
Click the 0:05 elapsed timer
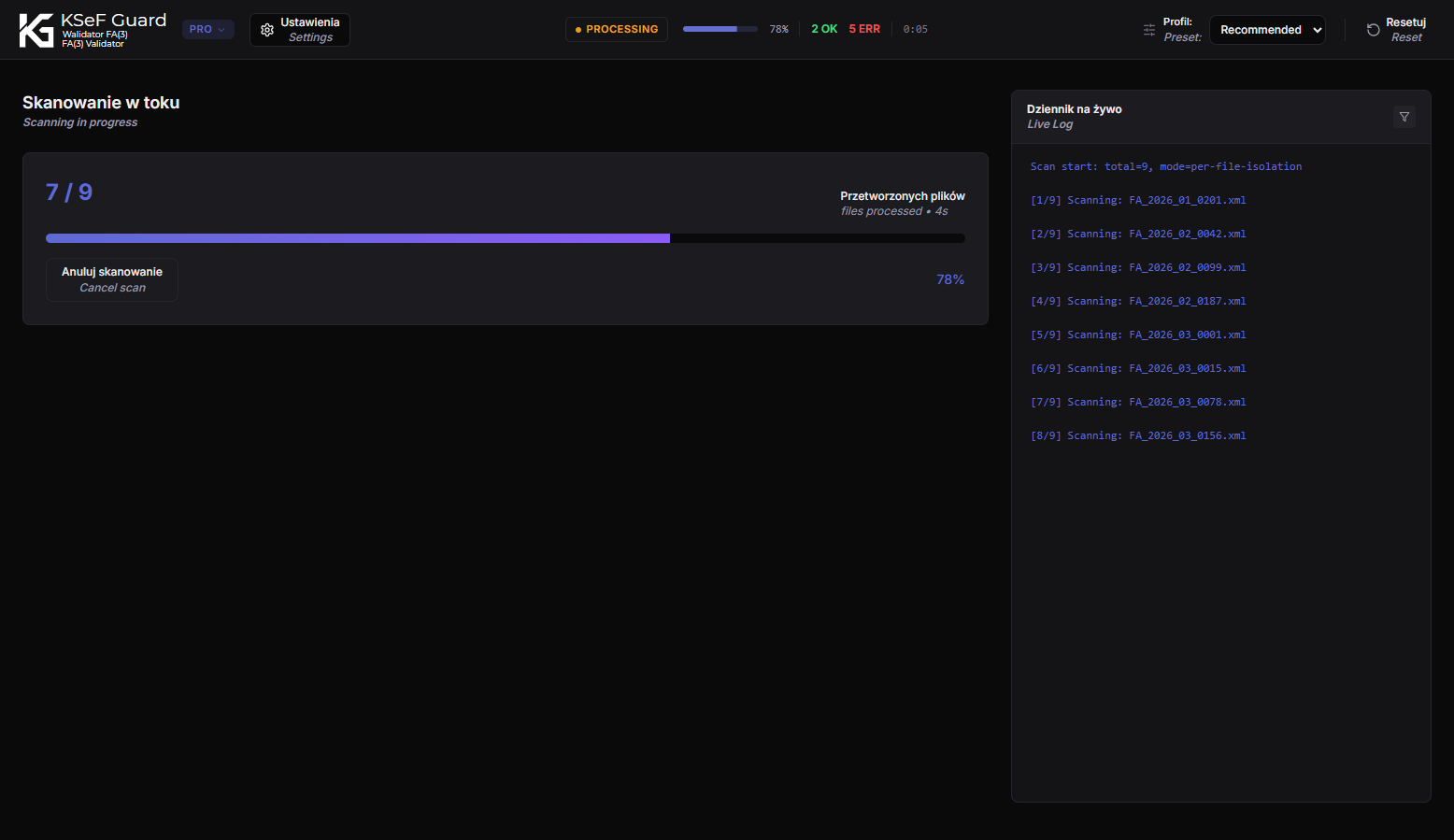(x=916, y=29)
